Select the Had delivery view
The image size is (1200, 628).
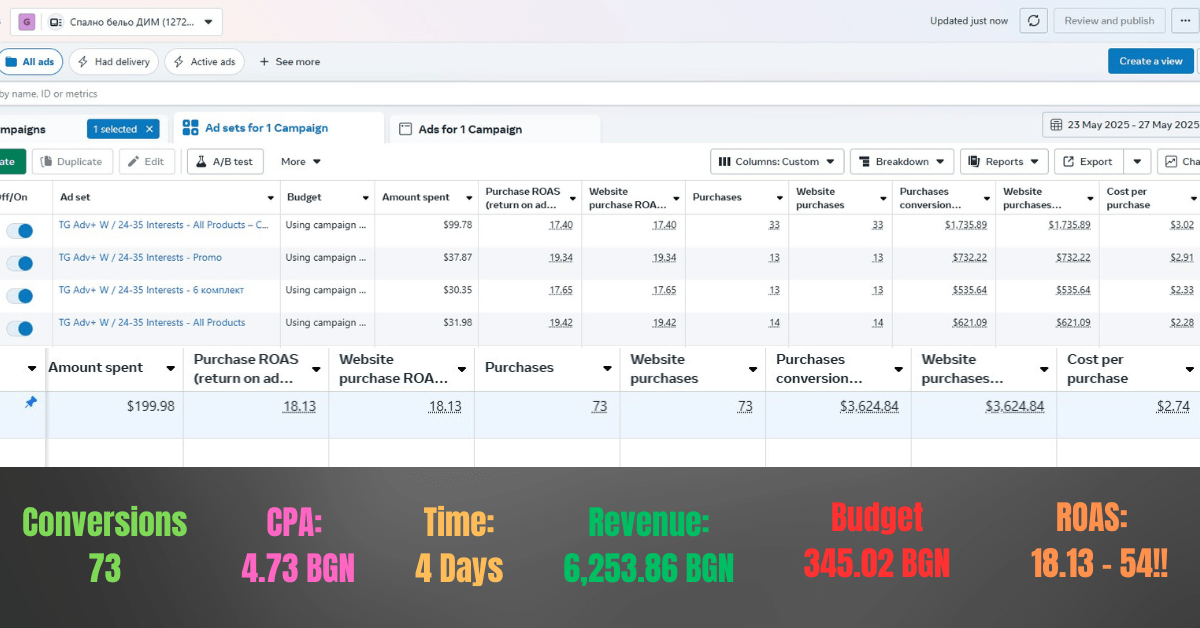tap(113, 62)
